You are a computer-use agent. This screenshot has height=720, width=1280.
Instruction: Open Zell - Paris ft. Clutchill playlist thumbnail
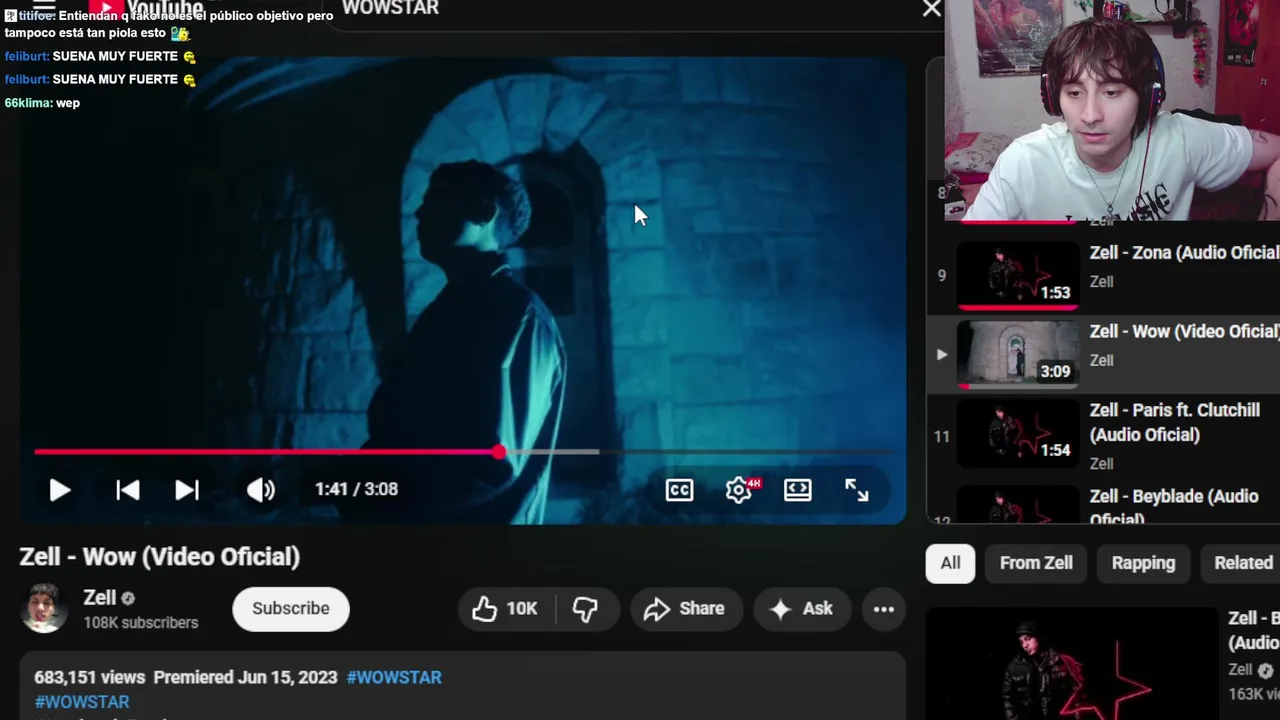pyautogui.click(x=1018, y=432)
